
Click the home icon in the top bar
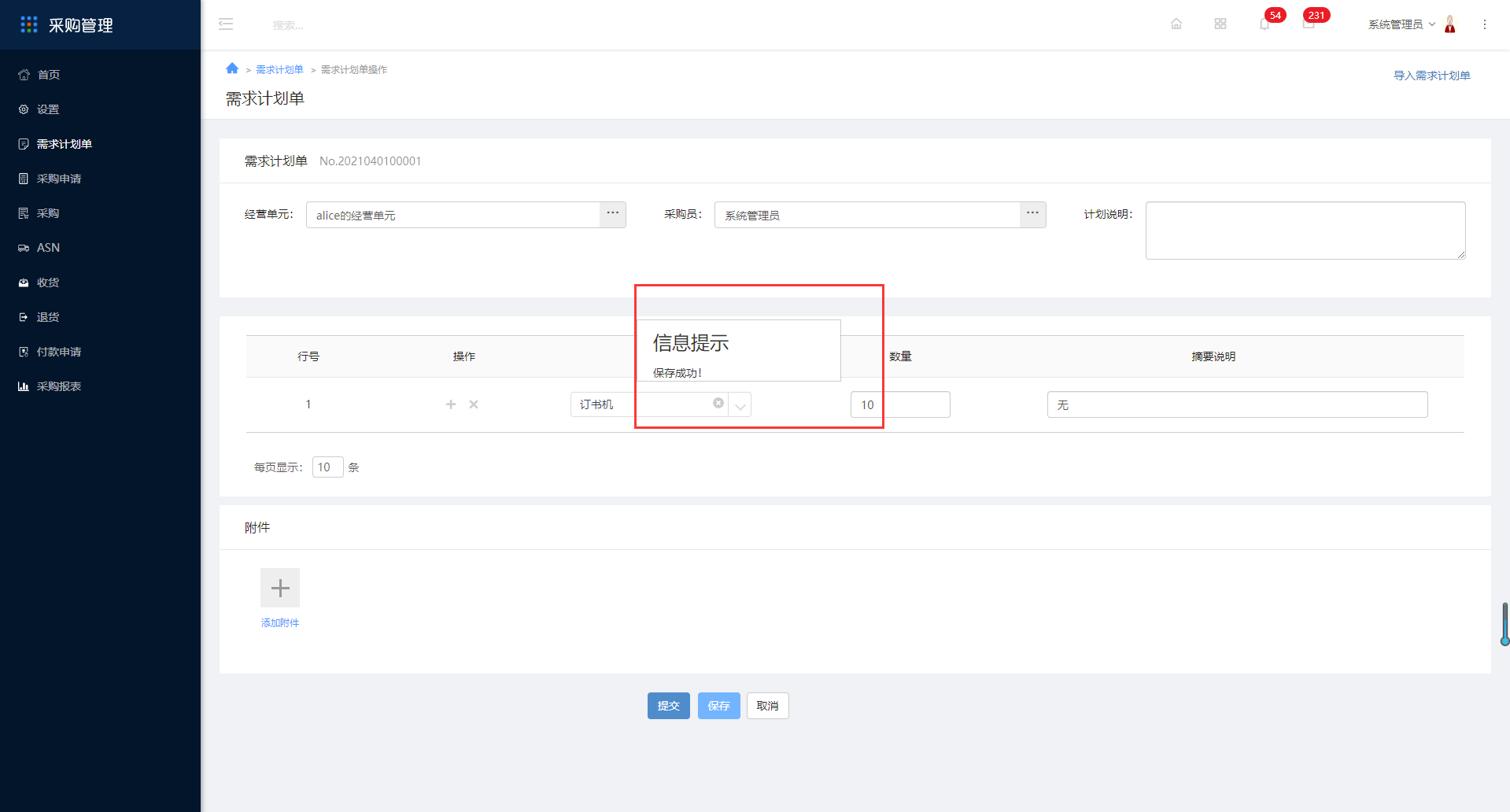[1176, 24]
